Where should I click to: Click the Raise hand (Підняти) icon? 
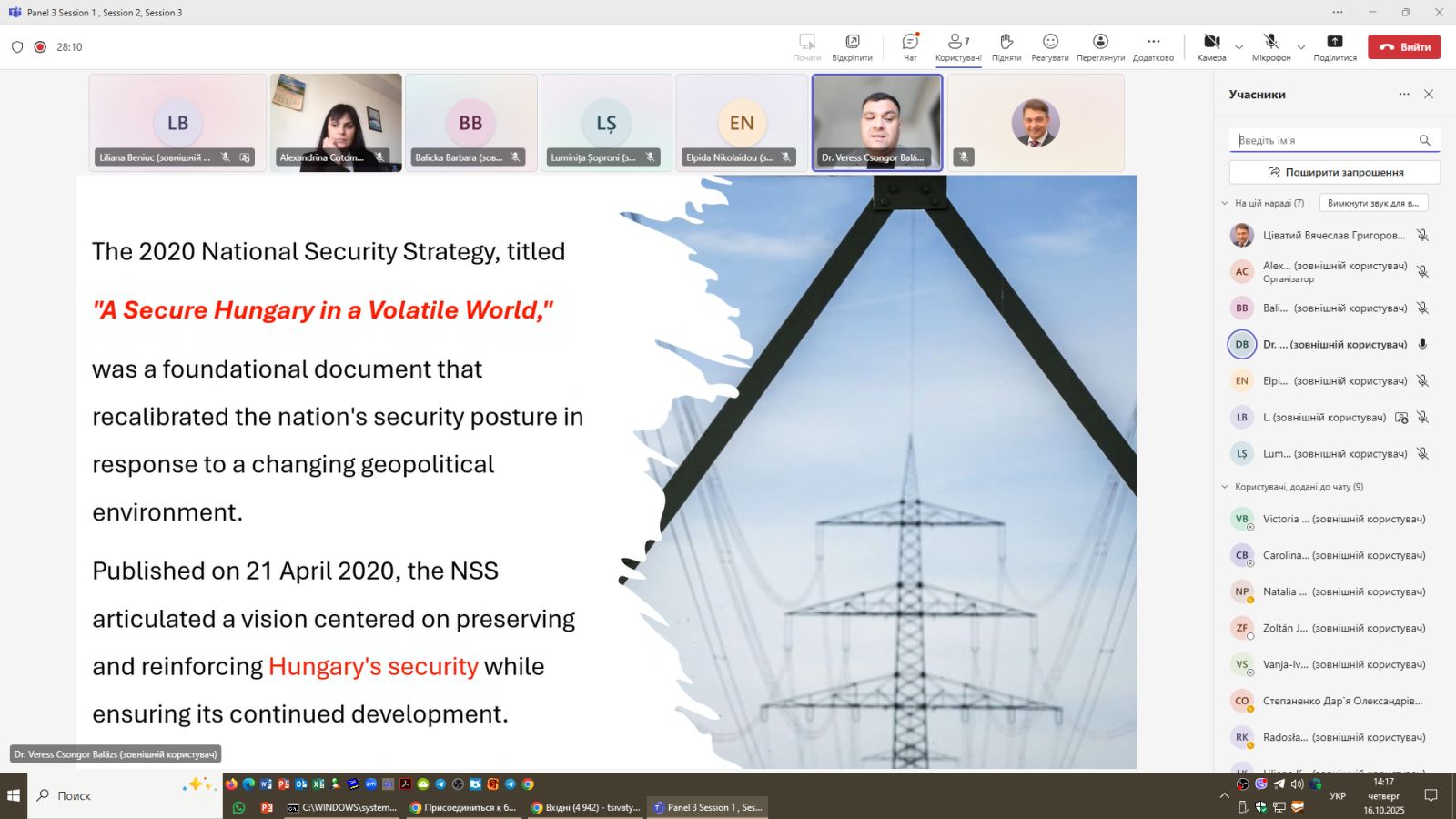click(x=1006, y=42)
